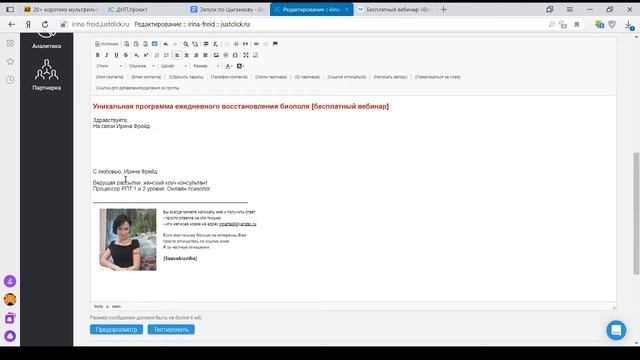
Task: Insert the Имя контакта placeholder
Action: click(x=110, y=77)
